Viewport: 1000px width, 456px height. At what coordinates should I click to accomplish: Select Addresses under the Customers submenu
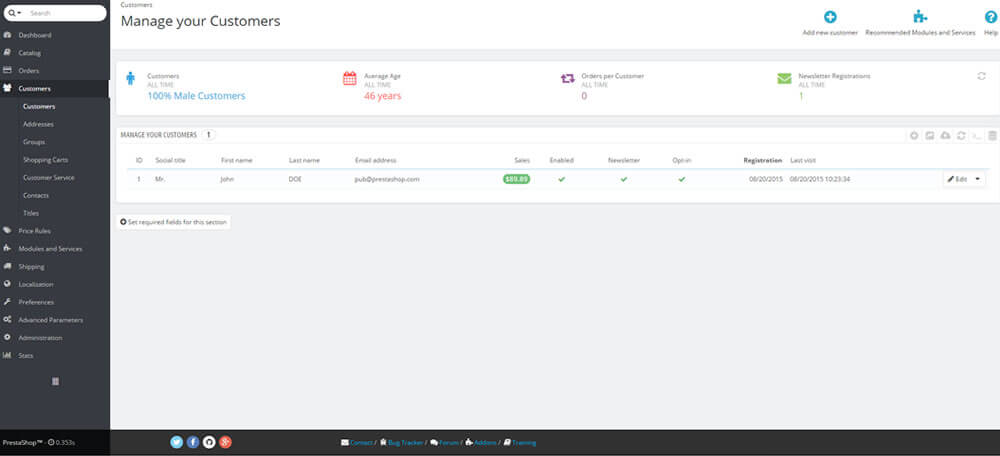click(x=38, y=124)
